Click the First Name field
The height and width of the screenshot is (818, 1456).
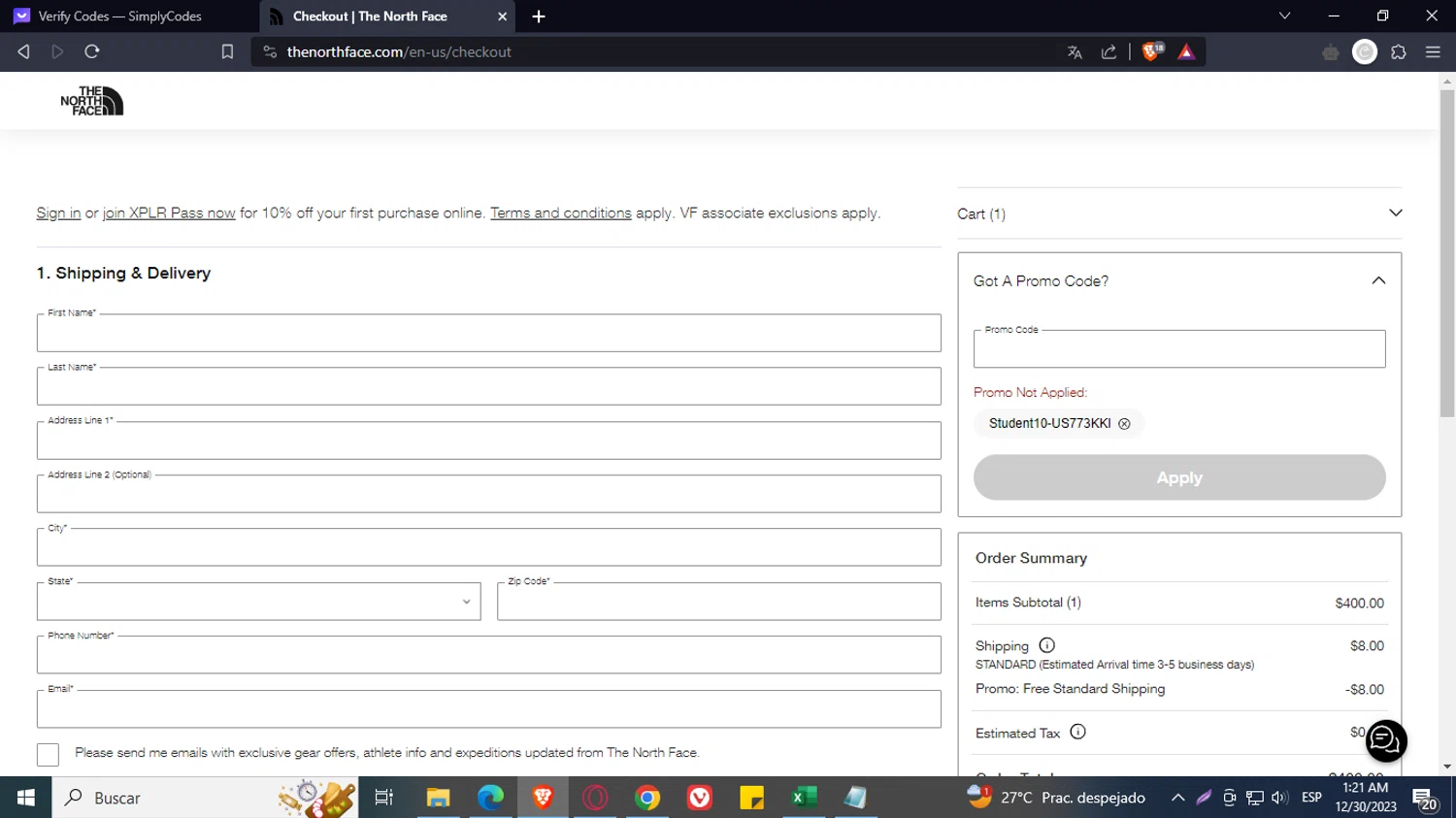(488, 333)
